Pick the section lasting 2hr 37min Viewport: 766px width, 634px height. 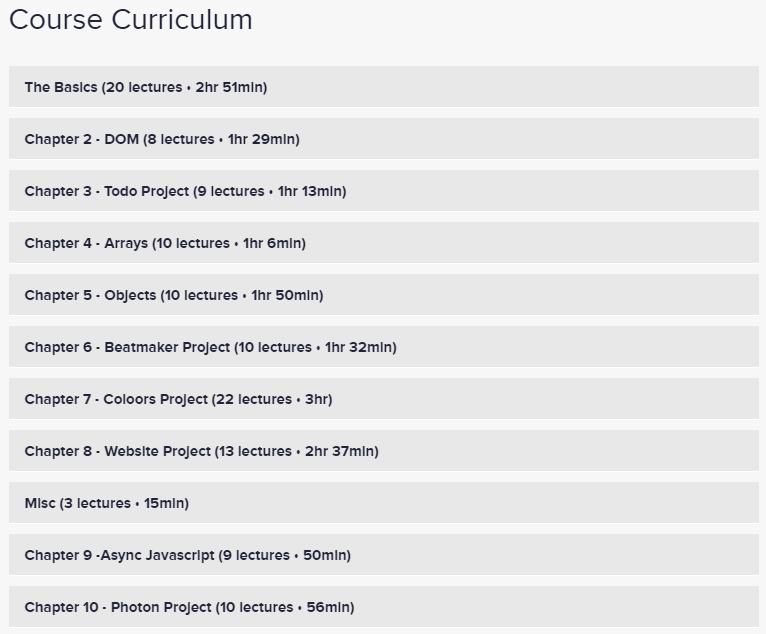click(383, 451)
